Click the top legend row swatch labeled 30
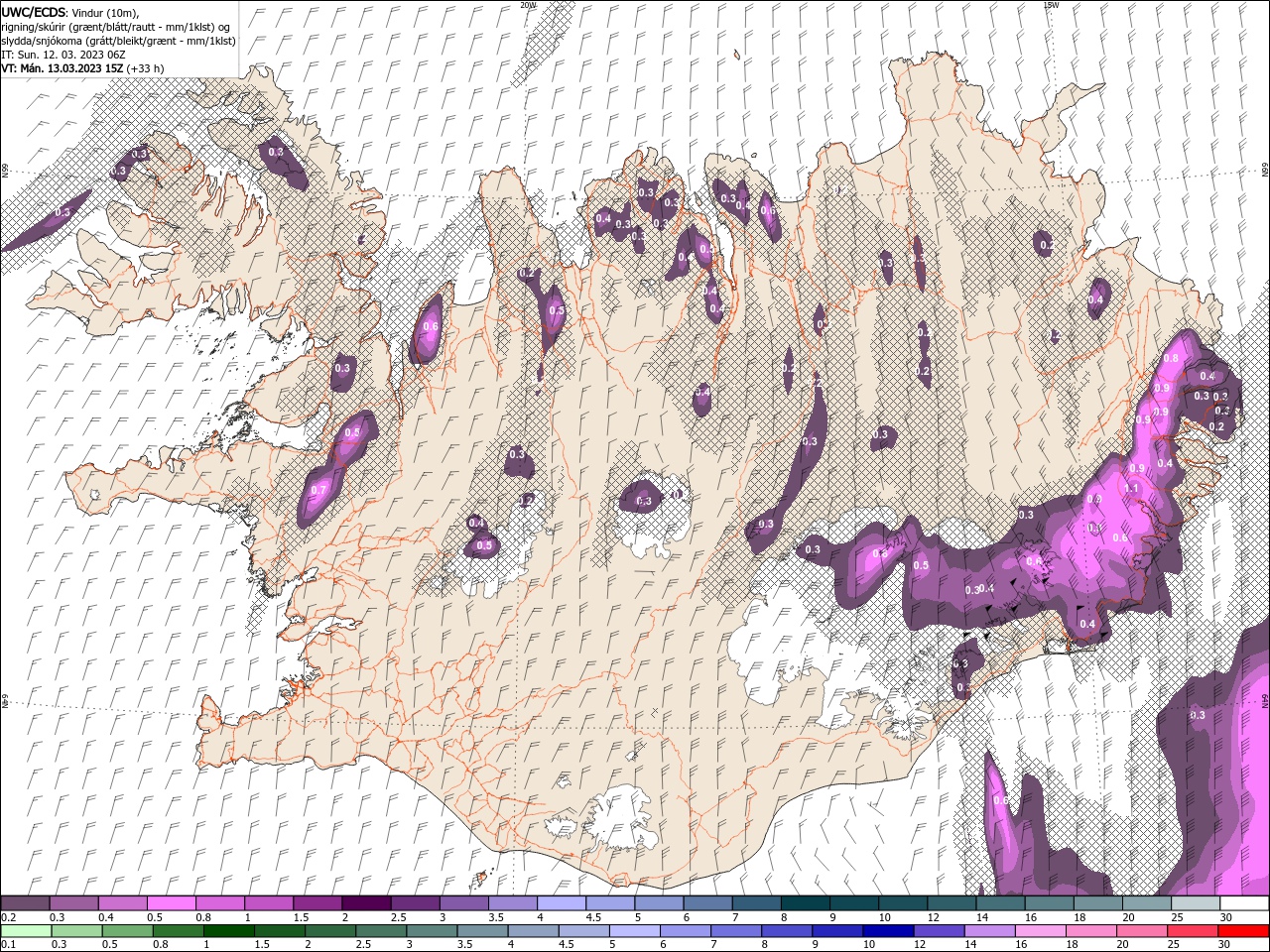 click(x=1243, y=903)
